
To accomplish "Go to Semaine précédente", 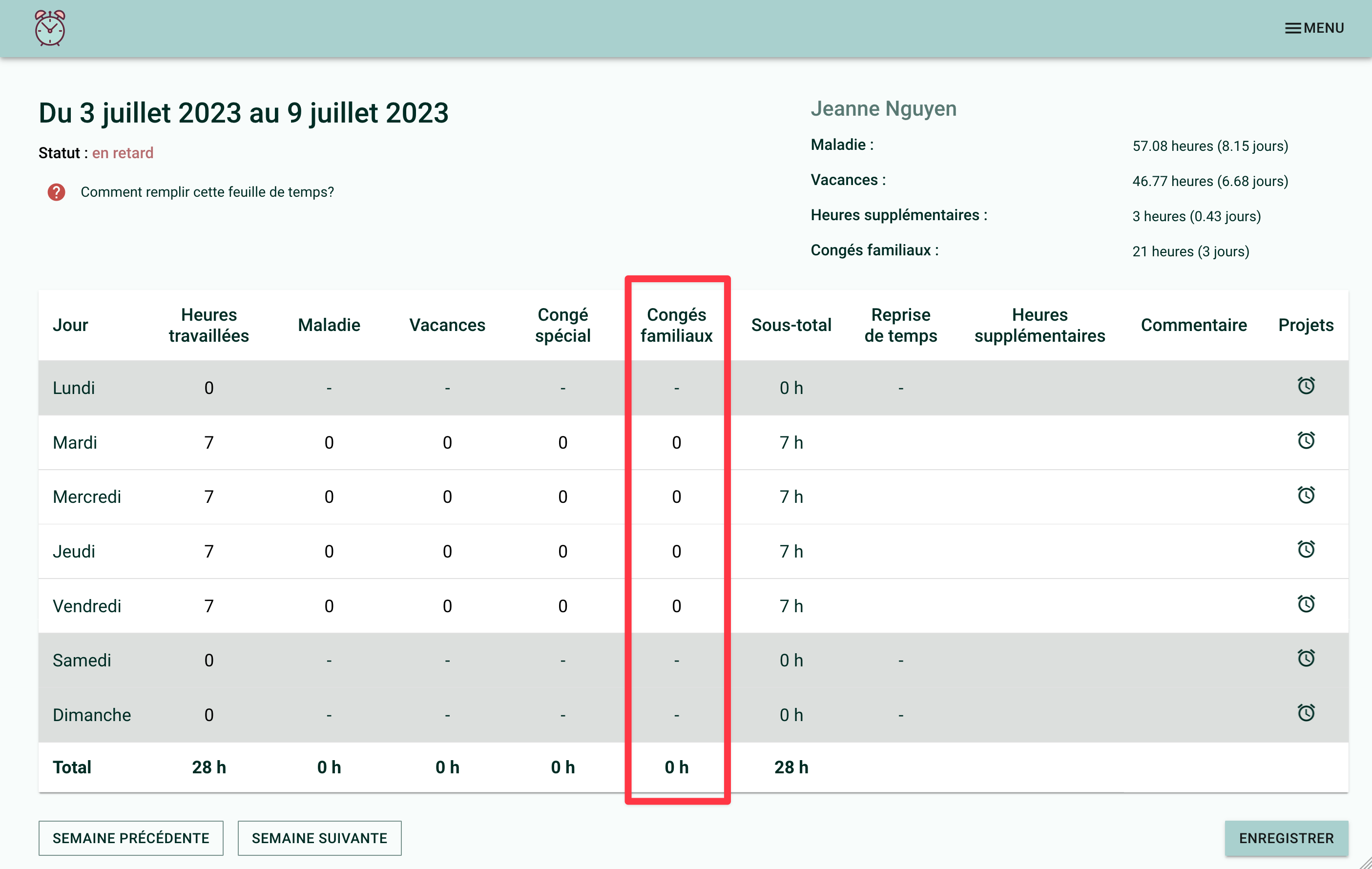I will [130, 838].
